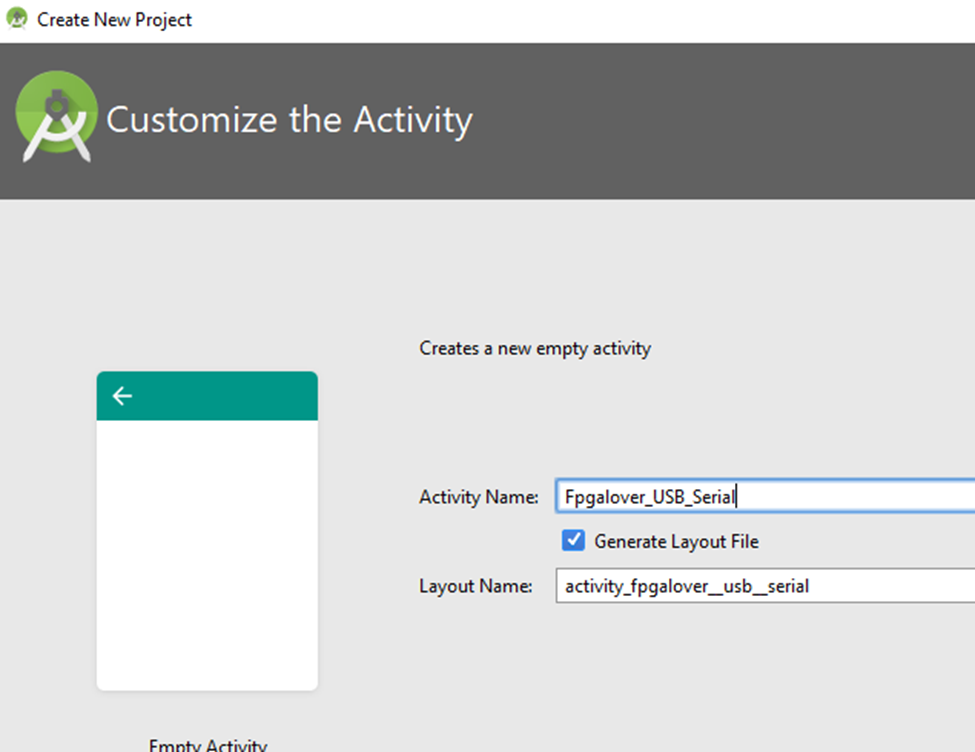Viewport: 975px width, 752px height.
Task: Click the 'Customize the Activity' heading
Action: 289,120
